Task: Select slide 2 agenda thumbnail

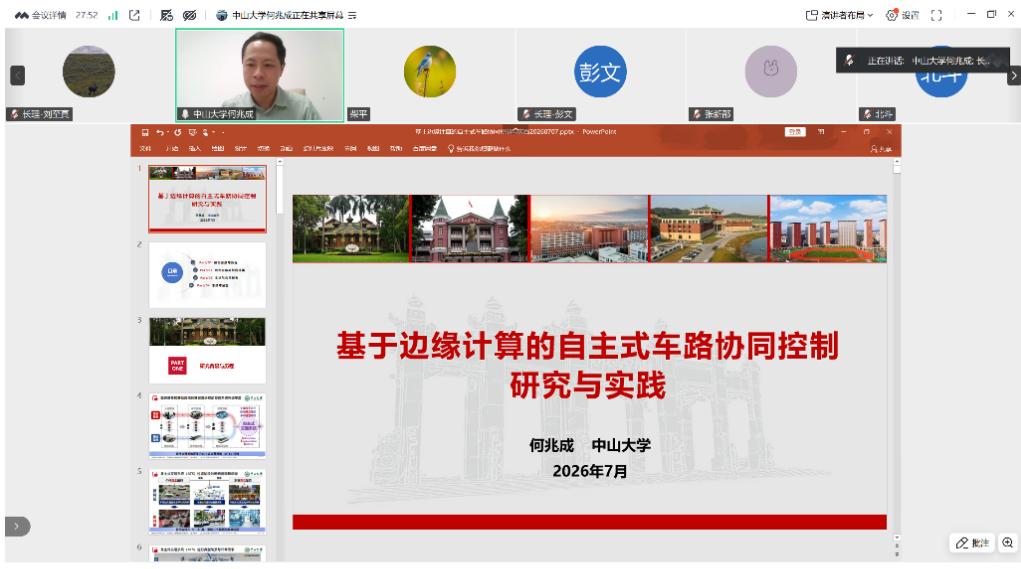Action: 207,275
